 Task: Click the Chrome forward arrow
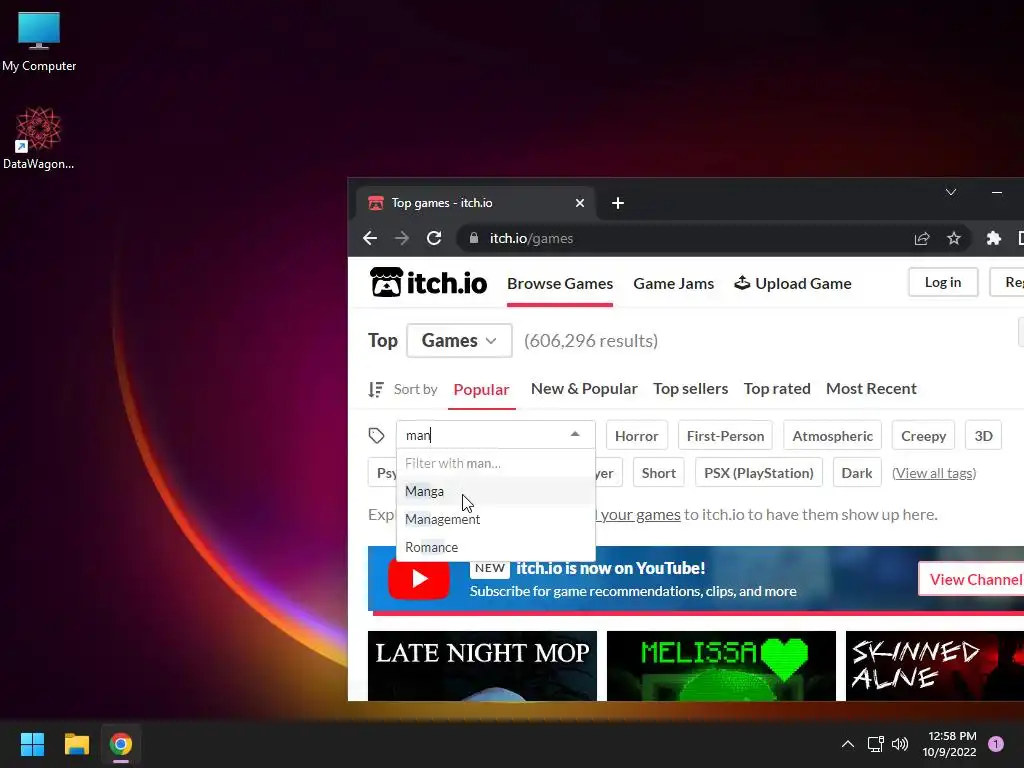[402, 238]
